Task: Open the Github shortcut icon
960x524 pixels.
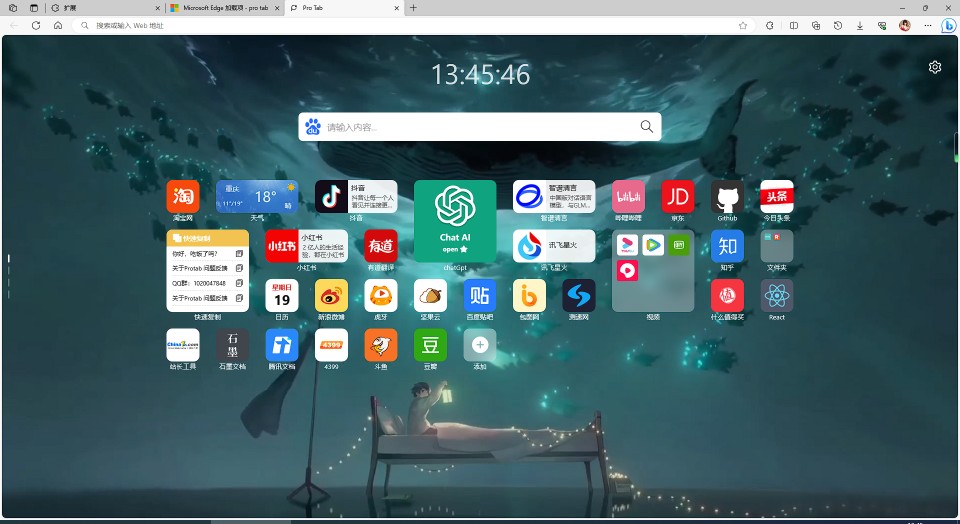Action: (x=727, y=196)
